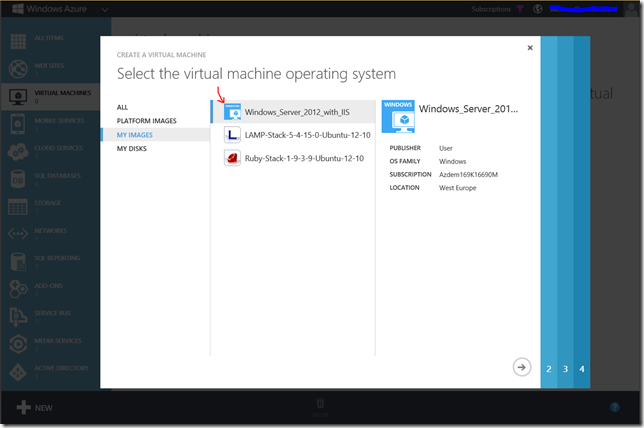Click the User publisher value
Image resolution: width=644 pixels, height=428 pixels.
pyautogui.click(x=446, y=148)
